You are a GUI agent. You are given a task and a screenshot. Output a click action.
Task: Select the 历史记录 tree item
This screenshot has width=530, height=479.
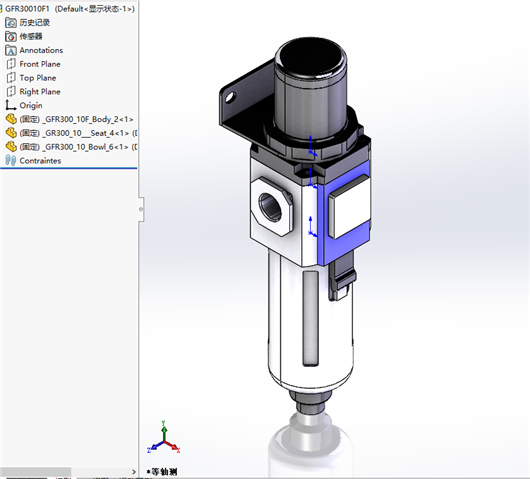(x=35, y=23)
